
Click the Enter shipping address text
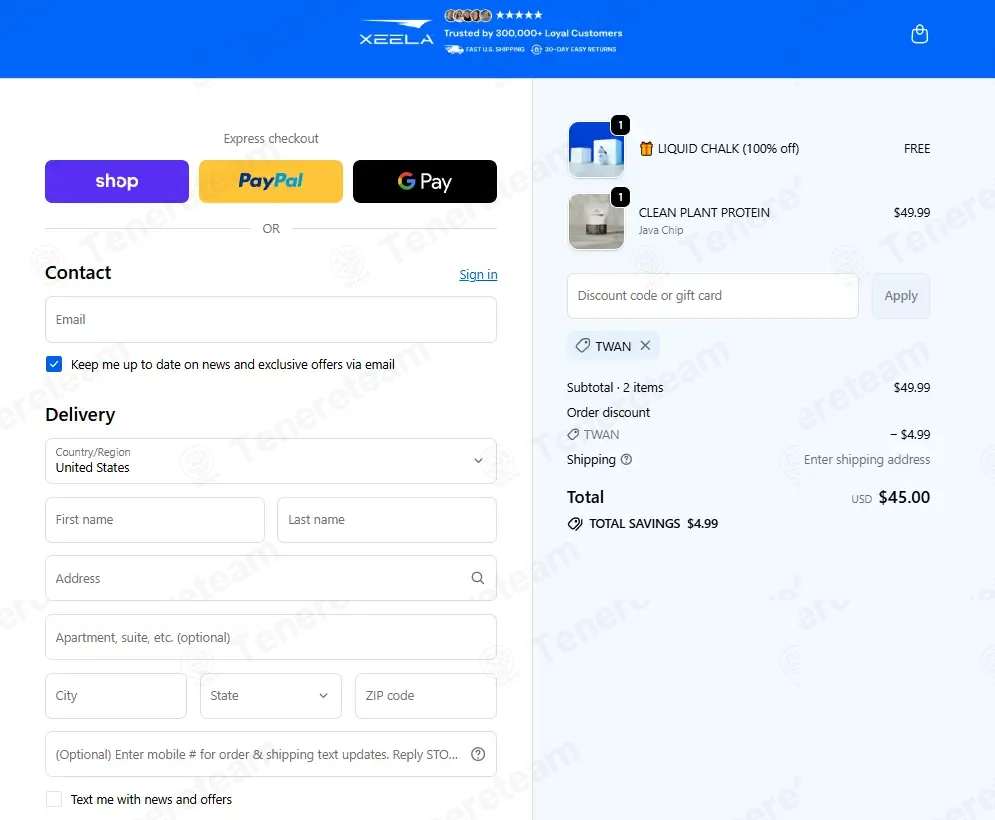[x=867, y=460]
